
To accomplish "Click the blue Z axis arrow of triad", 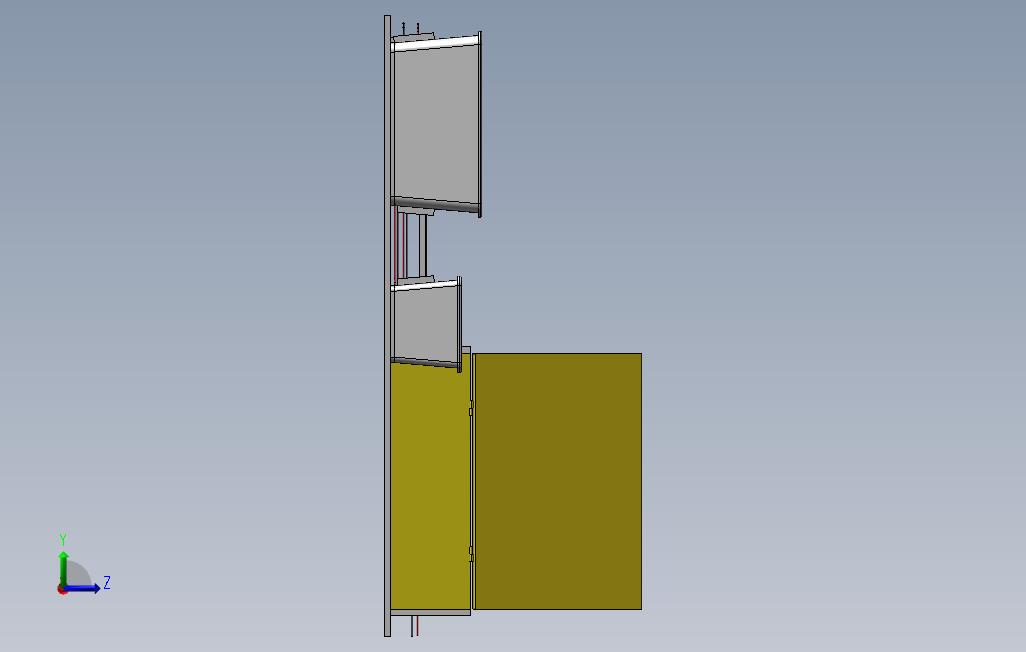I will click(82, 589).
